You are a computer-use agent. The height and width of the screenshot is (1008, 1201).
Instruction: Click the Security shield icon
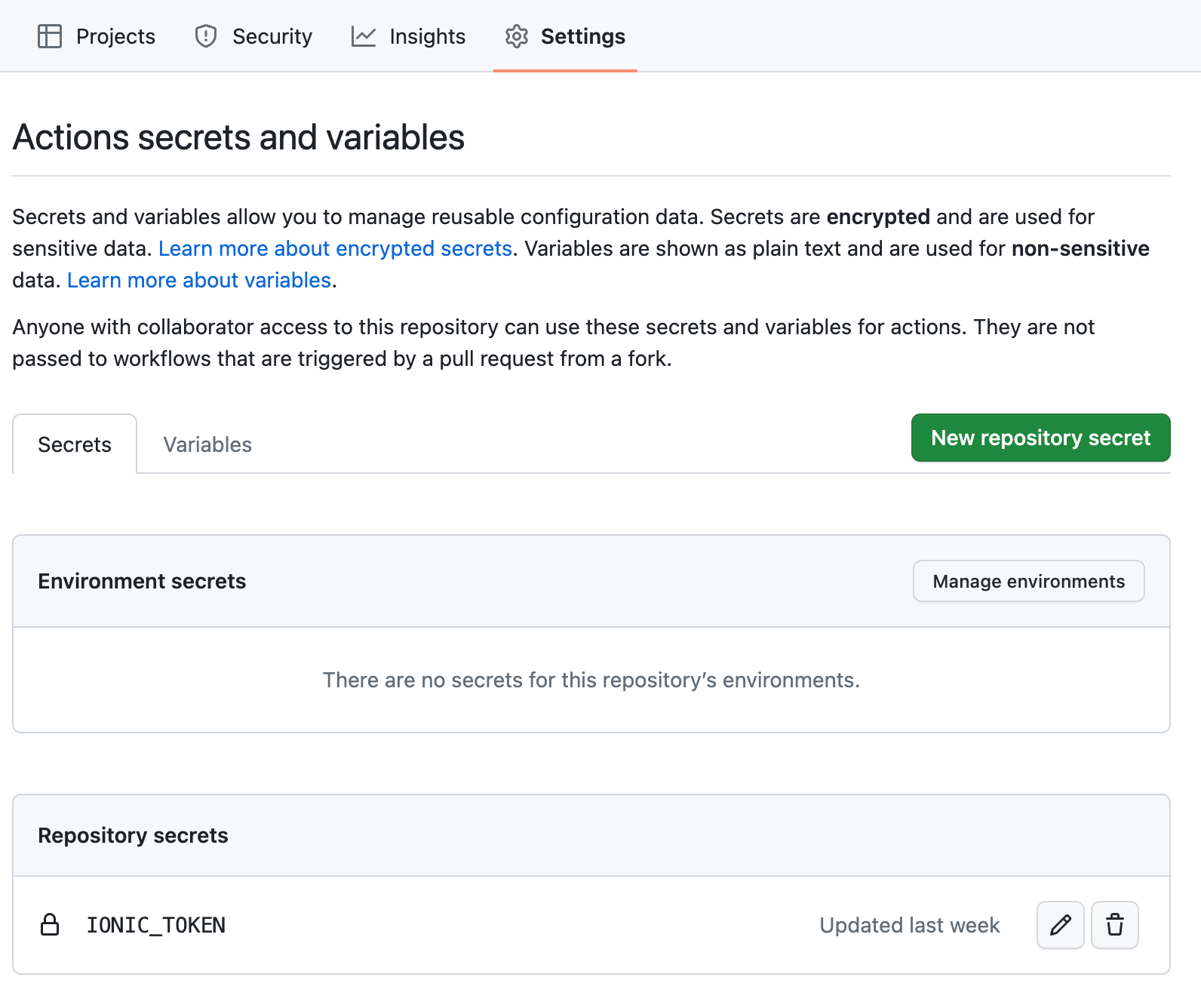[206, 36]
